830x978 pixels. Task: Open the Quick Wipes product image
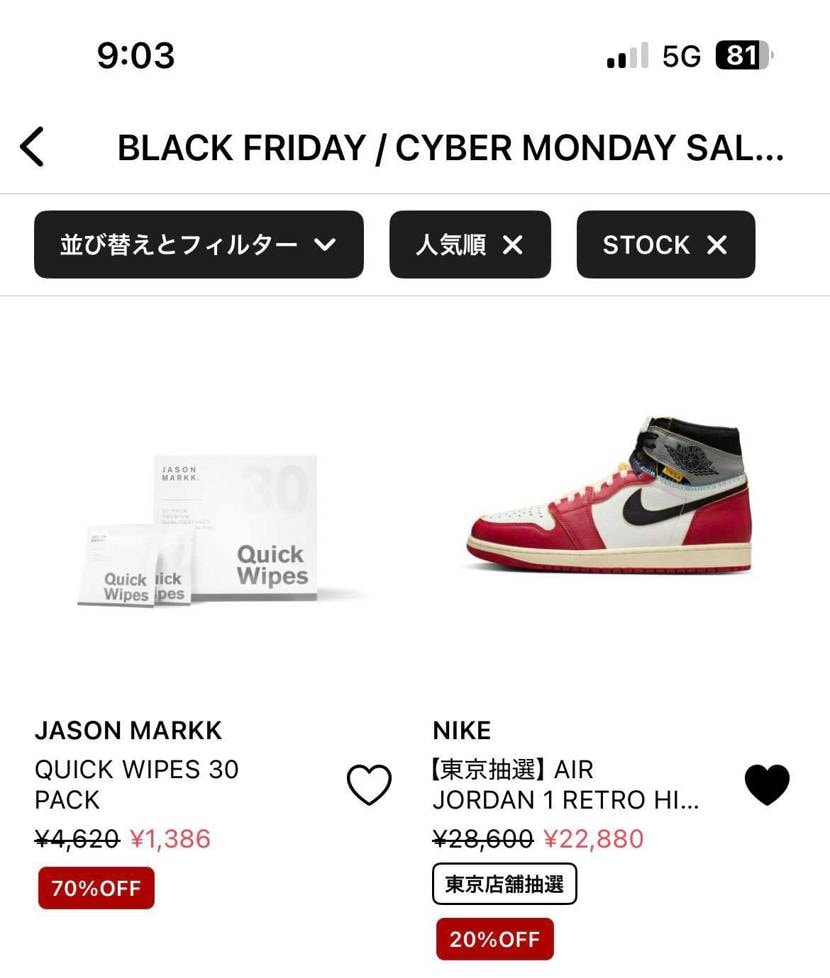click(x=198, y=530)
